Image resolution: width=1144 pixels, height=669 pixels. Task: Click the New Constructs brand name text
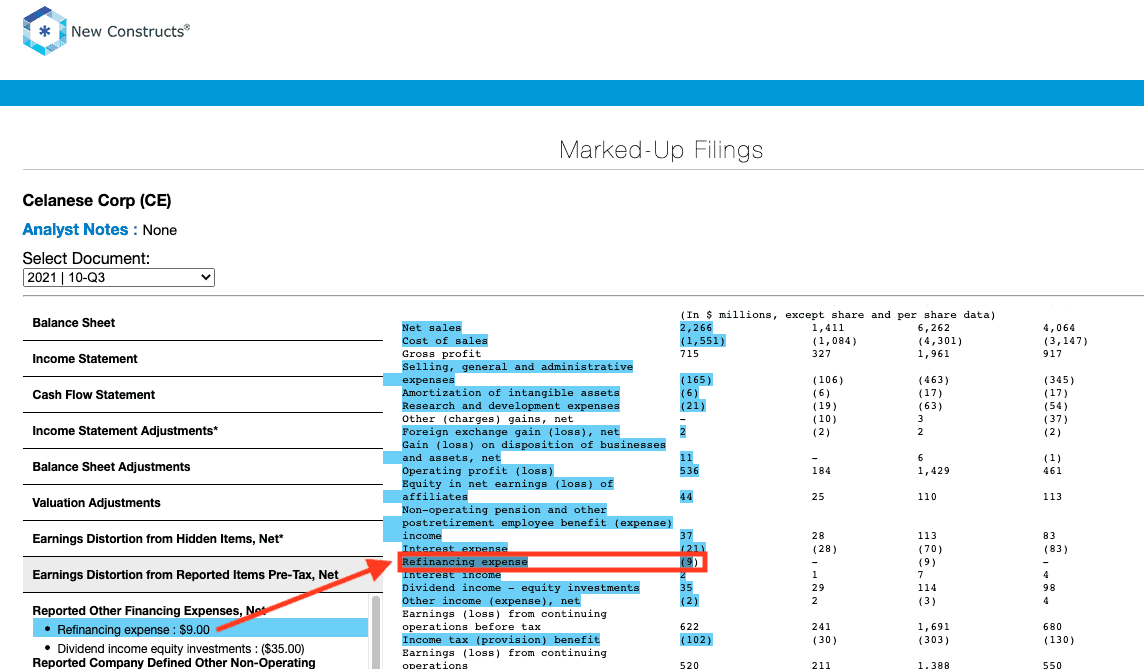(130, 31)
